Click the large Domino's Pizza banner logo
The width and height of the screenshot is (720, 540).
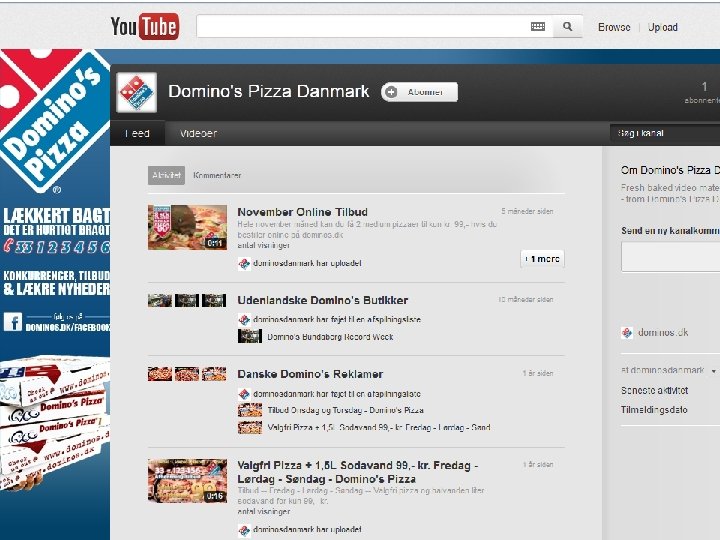(55, 120)
